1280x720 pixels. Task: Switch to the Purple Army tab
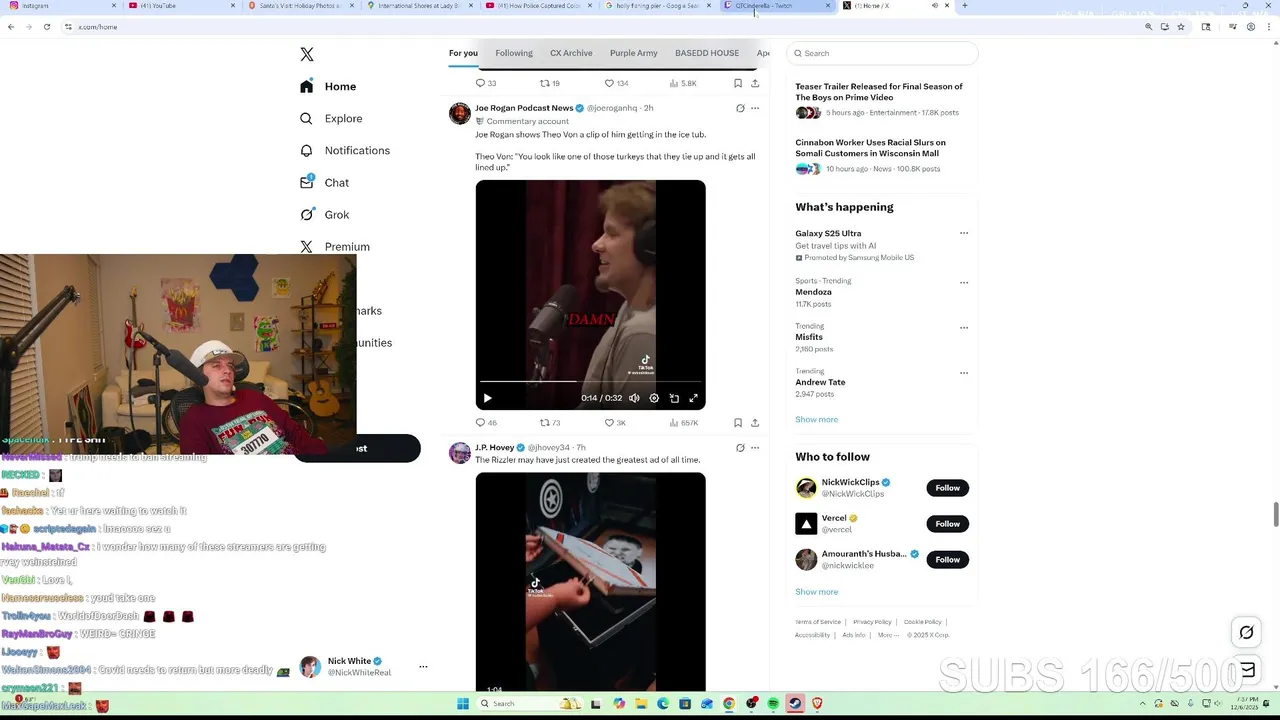coord(634,53)
